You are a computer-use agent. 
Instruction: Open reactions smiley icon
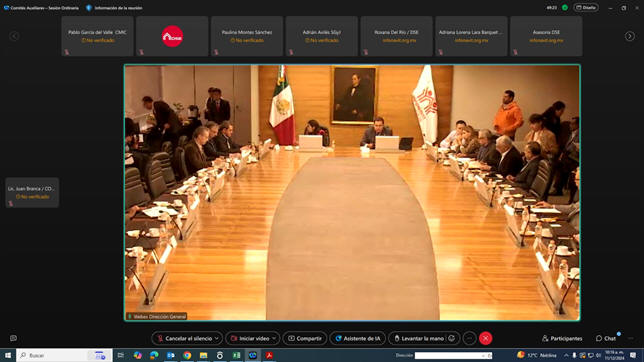(x=452, y=338)
